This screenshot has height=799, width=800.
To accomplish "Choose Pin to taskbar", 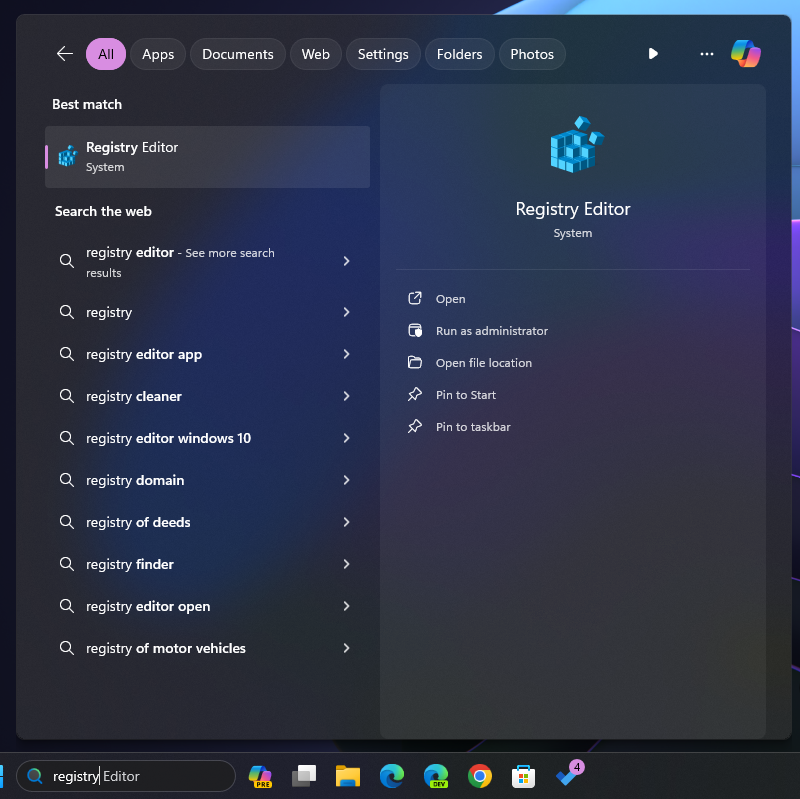I will tap(473, 427).
